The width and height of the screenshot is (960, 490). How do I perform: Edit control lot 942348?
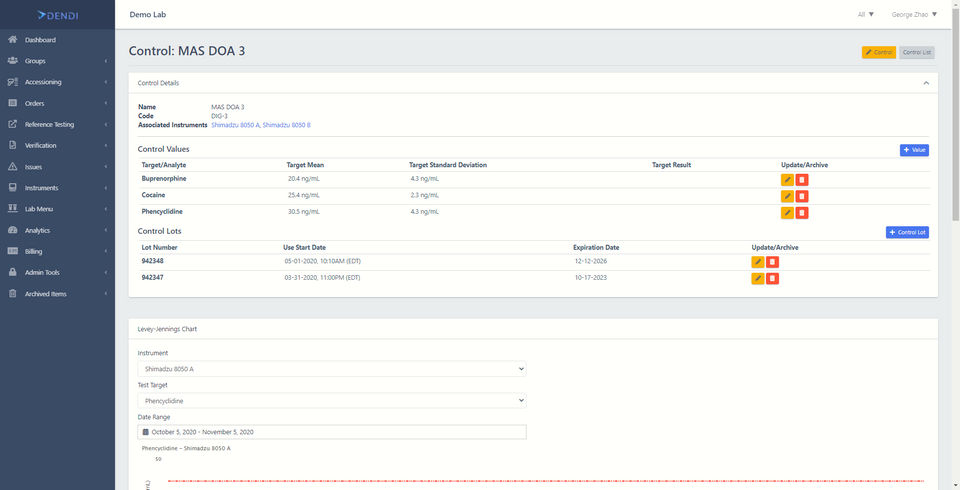[x=758, y=262]
